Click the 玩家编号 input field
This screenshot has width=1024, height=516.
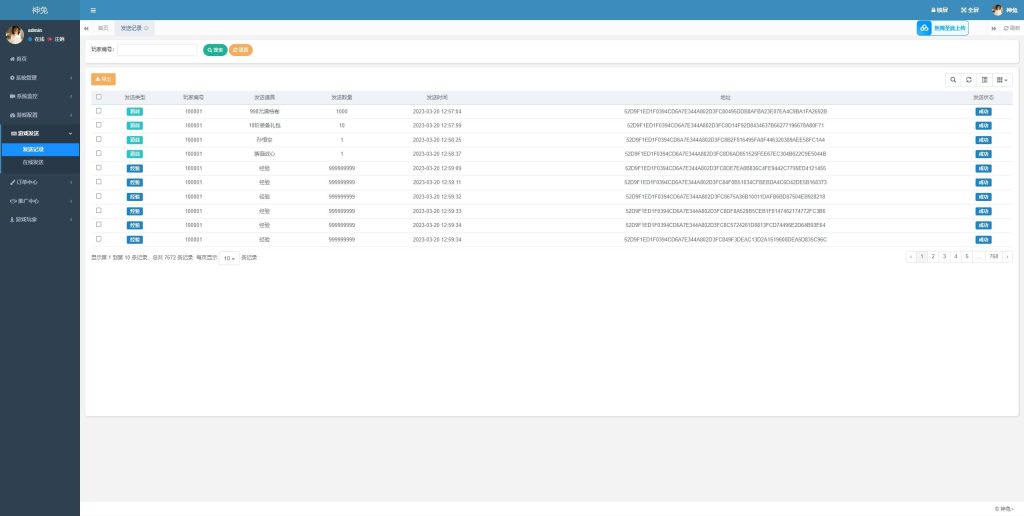coord(157,49)
